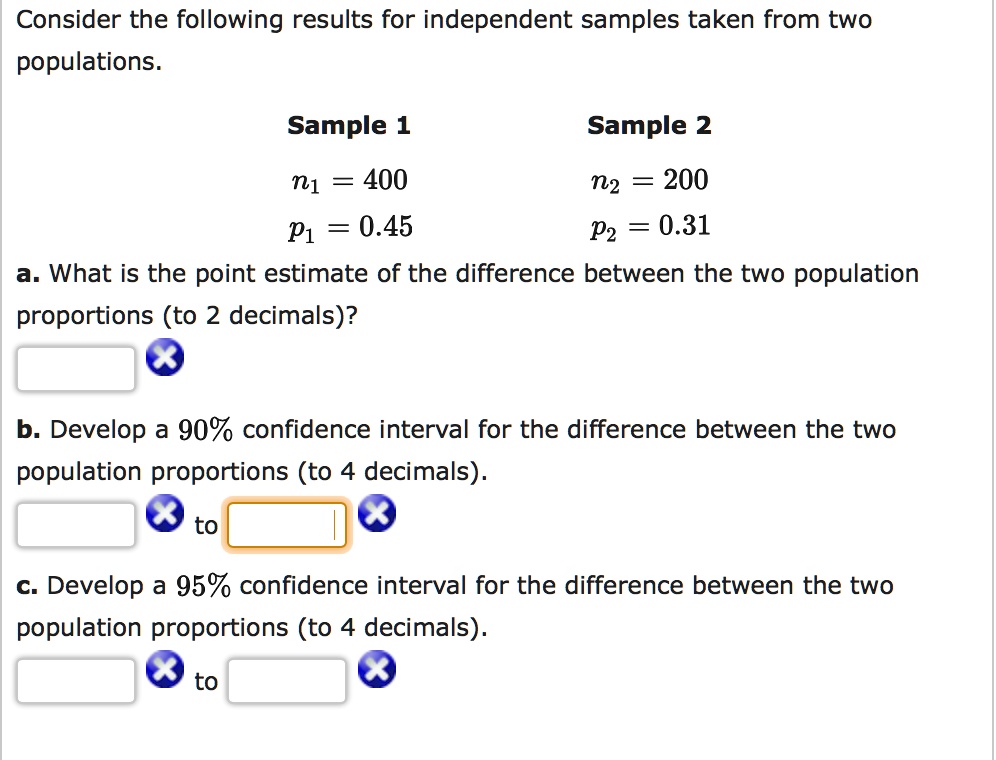Click the n1 = 400 value under Sample 1
Viewport: 996px width, 760px height.
click(x=349, y=180)
